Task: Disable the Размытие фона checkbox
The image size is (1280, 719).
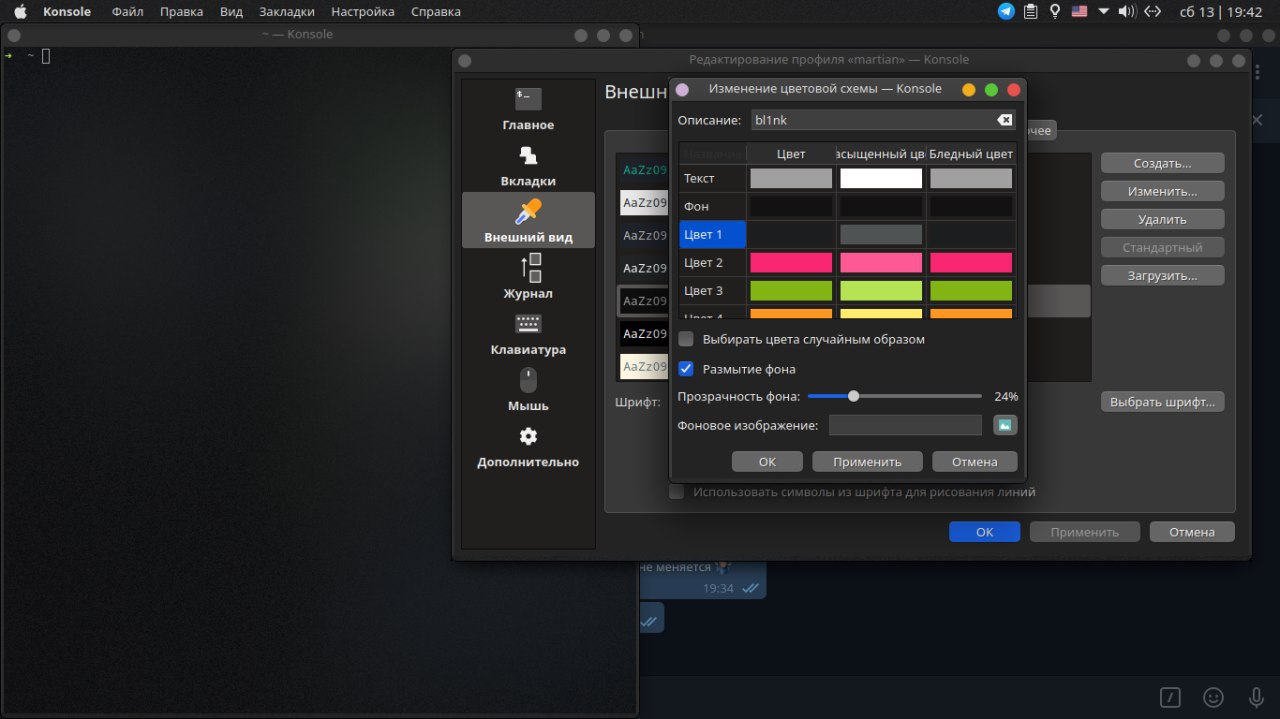Action: coord(686,369)
